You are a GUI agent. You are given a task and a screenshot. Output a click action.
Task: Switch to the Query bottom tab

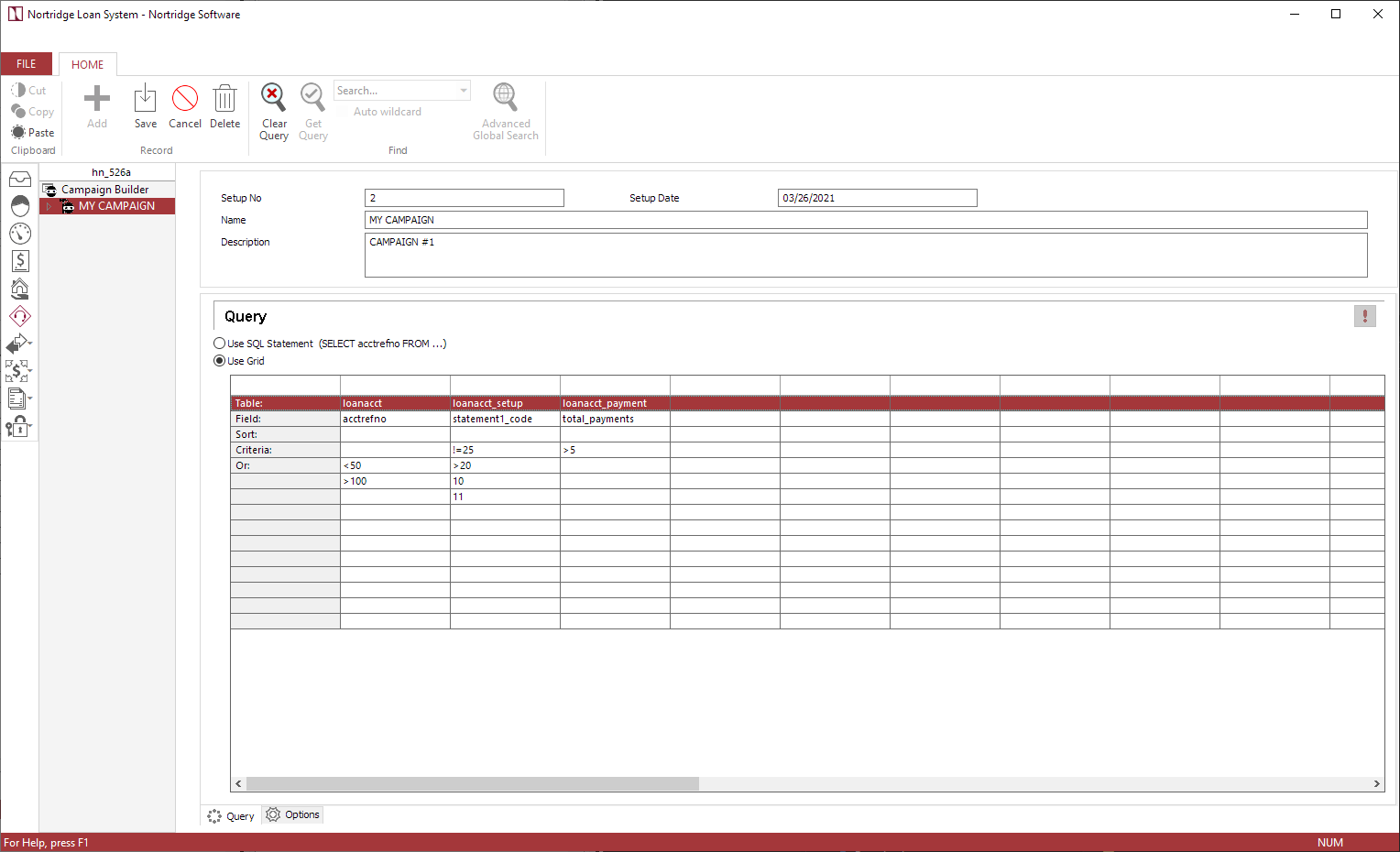coord(231,816)
